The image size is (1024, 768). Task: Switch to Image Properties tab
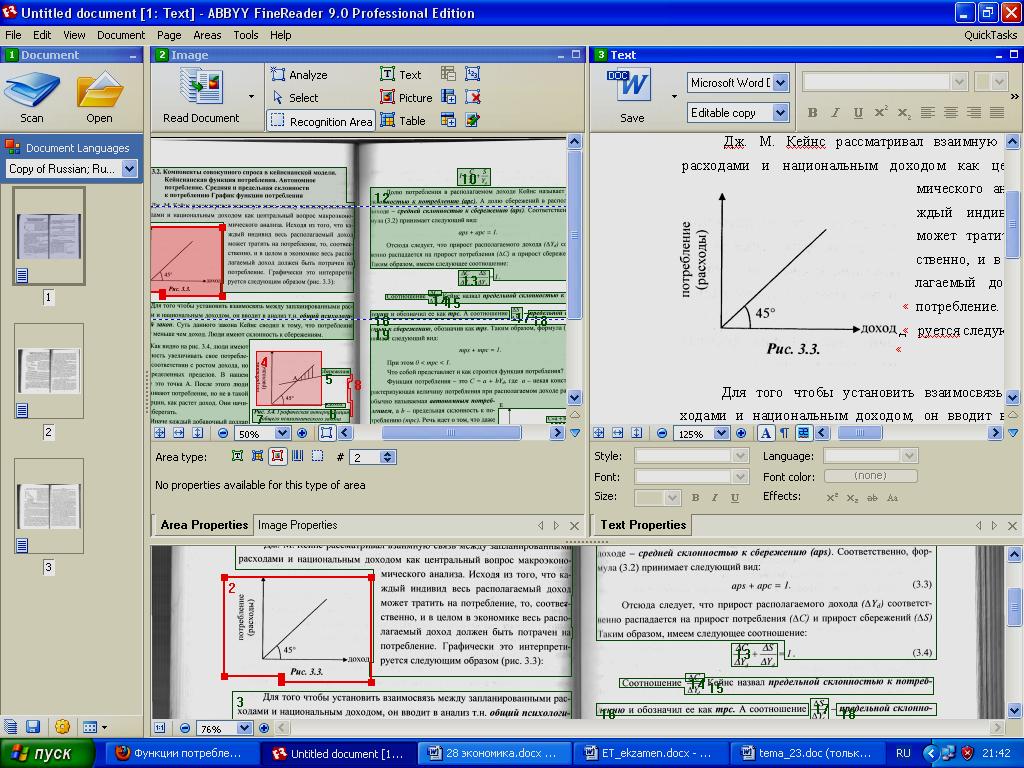pyautogui.click(x=297, y=524)
